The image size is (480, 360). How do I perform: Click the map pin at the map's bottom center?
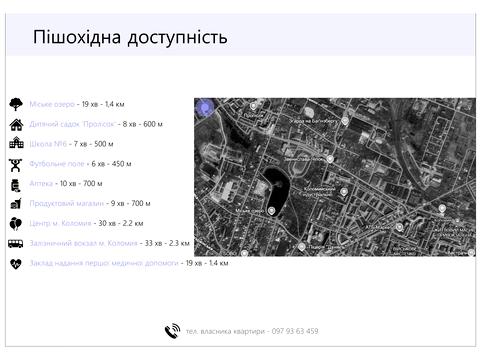pos(301,247)
